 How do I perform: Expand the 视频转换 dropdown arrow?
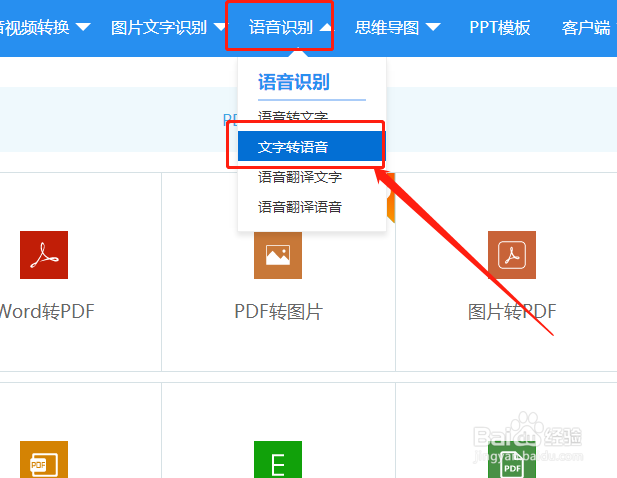[x=83, y=27]
